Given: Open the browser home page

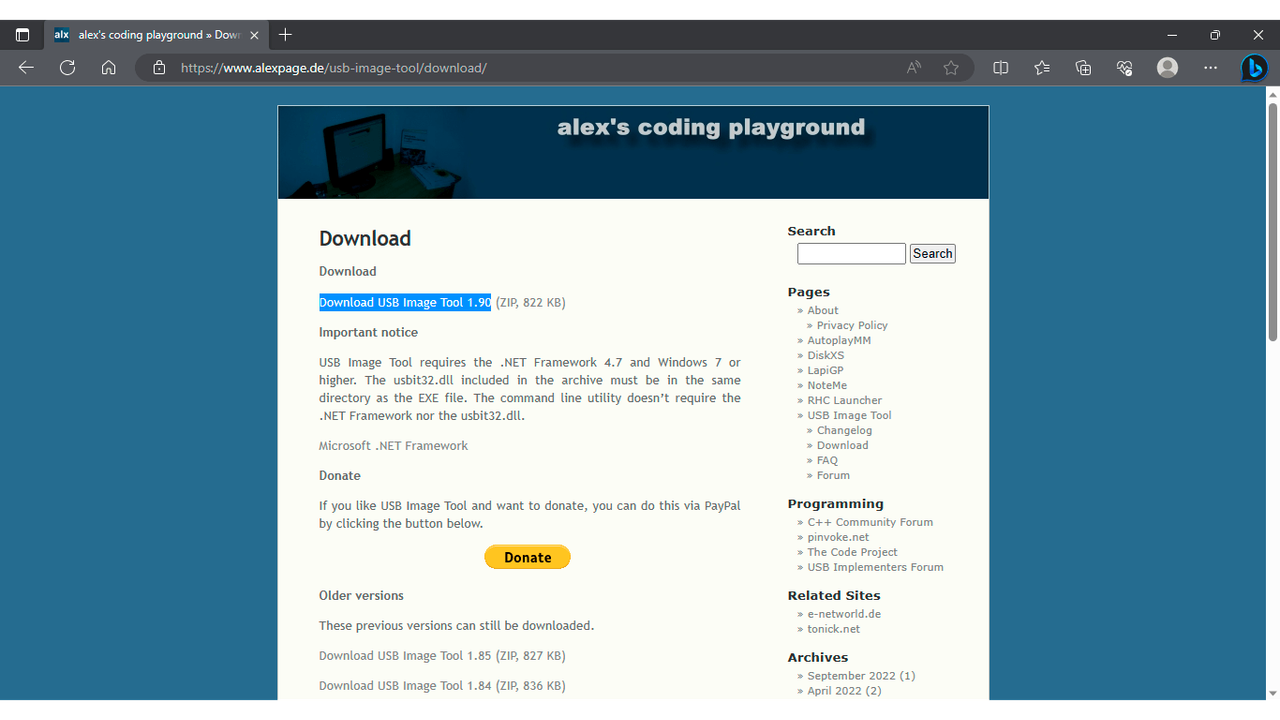Looking at the screenshot, I should (109, 68).
